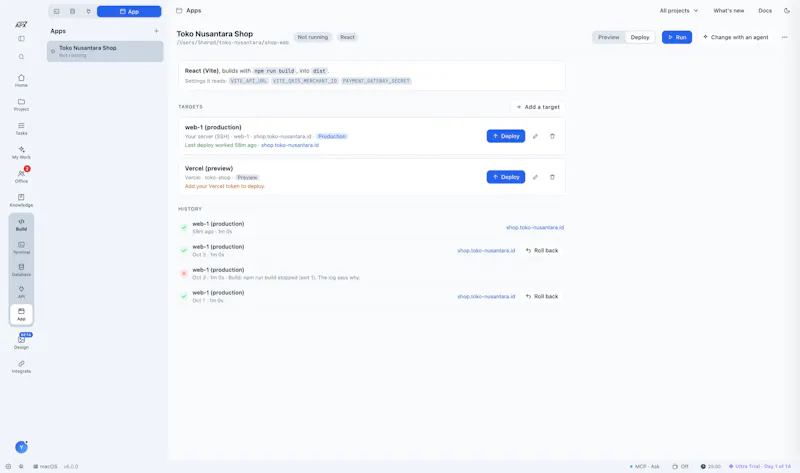Screen dimensions: 800x473
Task: Click macOS status bar entry
Action: tap(45, 466)
